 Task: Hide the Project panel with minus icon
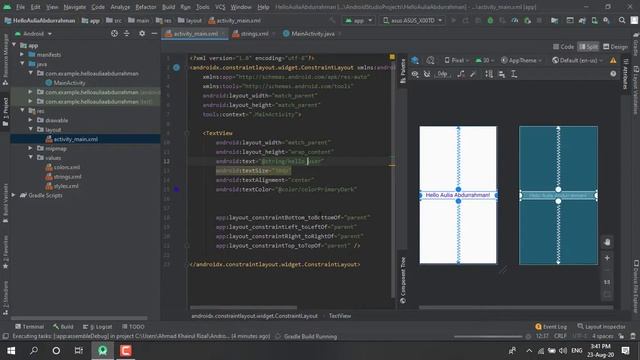coord(154,33)
